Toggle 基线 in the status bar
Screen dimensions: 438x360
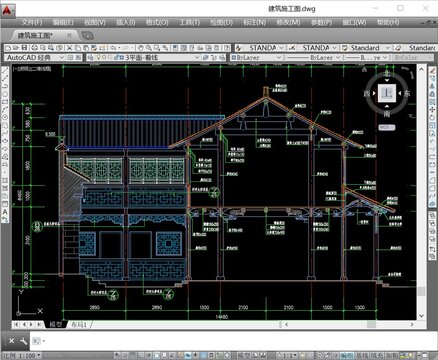tap(362, 356)
